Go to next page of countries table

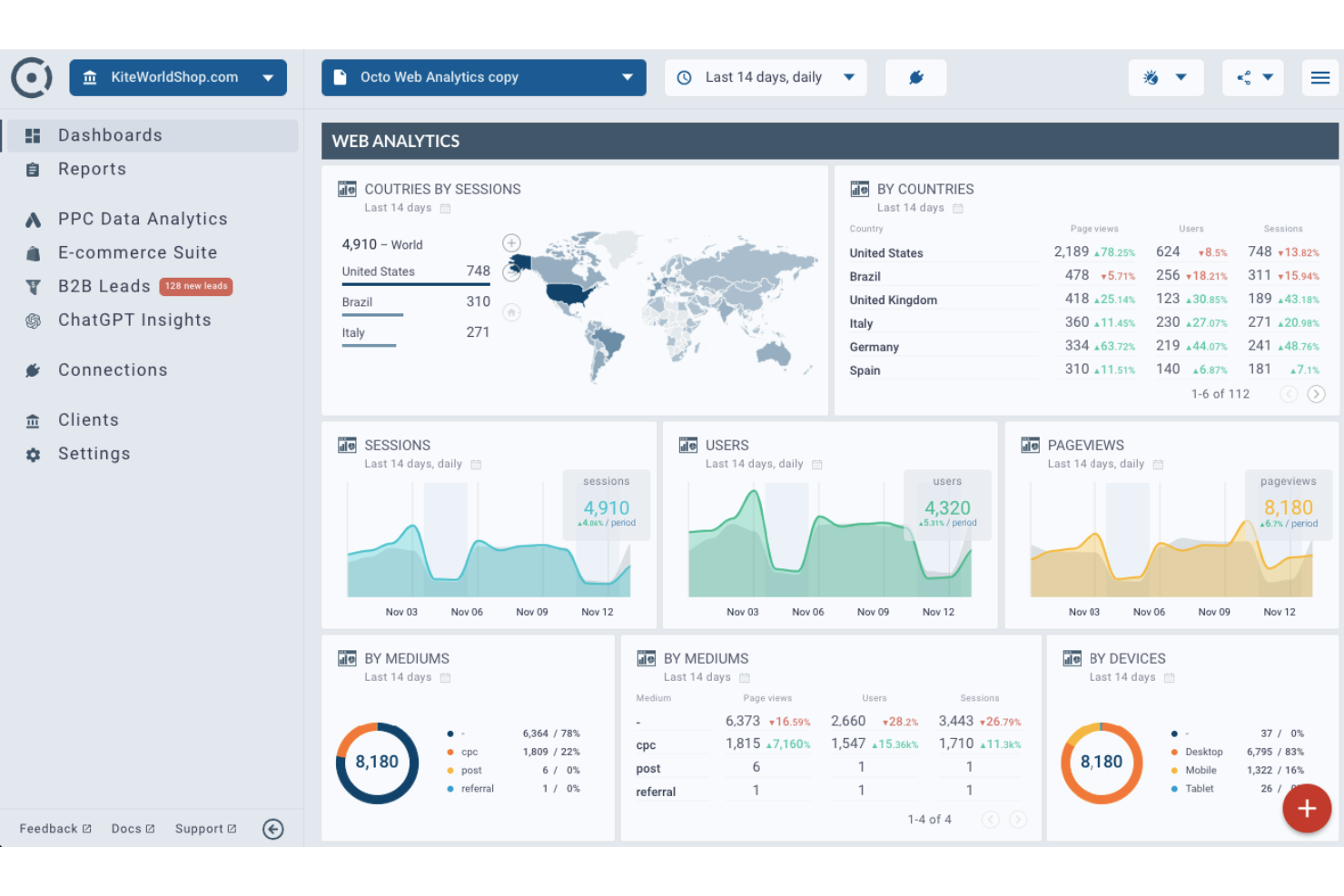pyautogui.click(x=1316, y=394)
